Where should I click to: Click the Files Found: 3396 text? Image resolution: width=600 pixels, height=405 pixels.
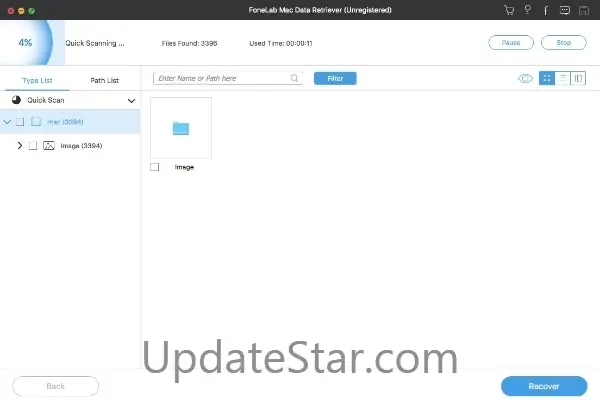tap(189, 43)
